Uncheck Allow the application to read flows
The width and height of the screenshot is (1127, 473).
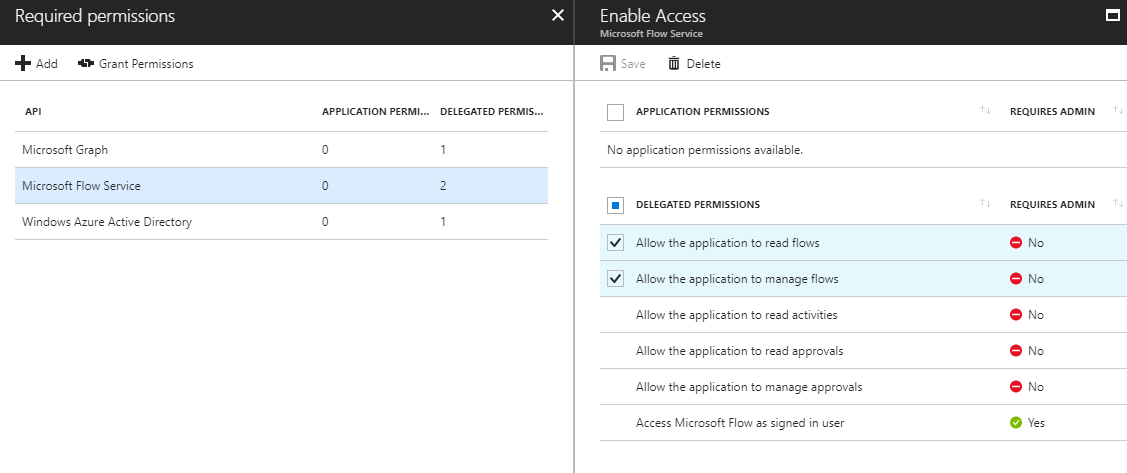click(616, 243)
